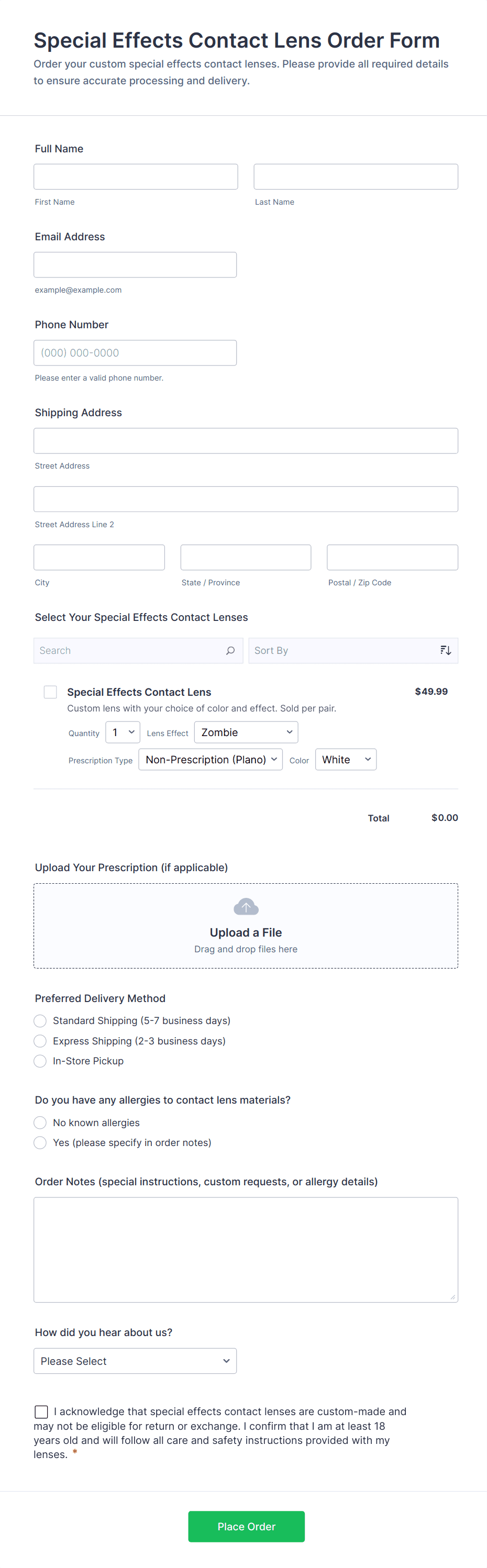Select Standard Shipping delivery option
Image resolution: width=487 pixels, height=1568 pixels.
click(x=40, y=1020)
